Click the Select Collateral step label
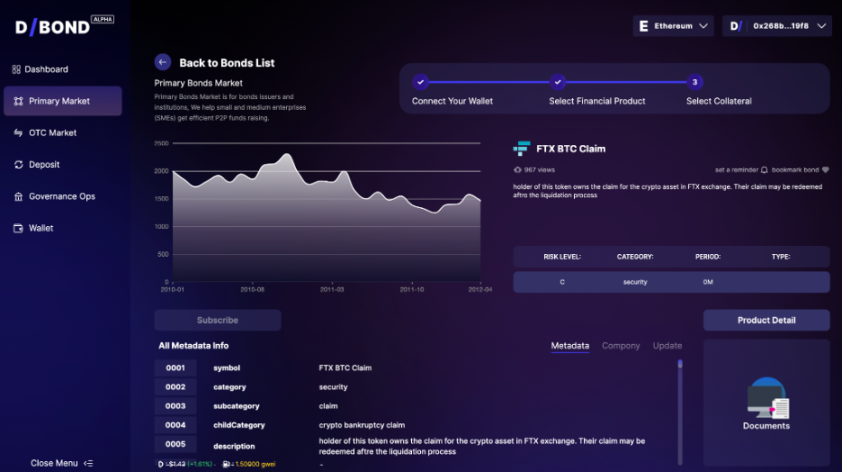Image resolution: width=842 pixels, height=472 pixels. (x=718, y=101)
